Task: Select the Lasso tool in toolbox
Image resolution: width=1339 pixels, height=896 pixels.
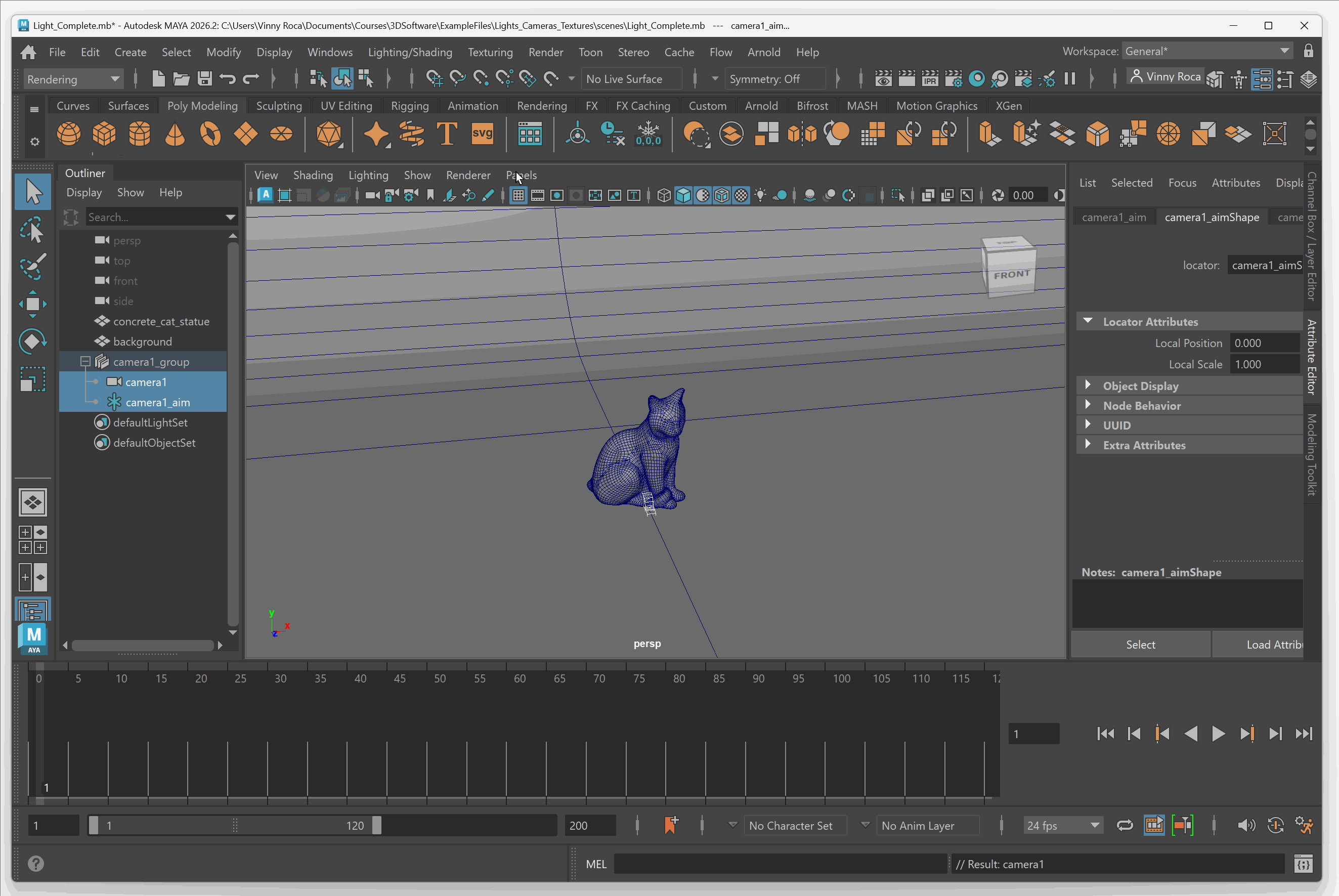Action: pyautogui.click(x=32, y=231)
